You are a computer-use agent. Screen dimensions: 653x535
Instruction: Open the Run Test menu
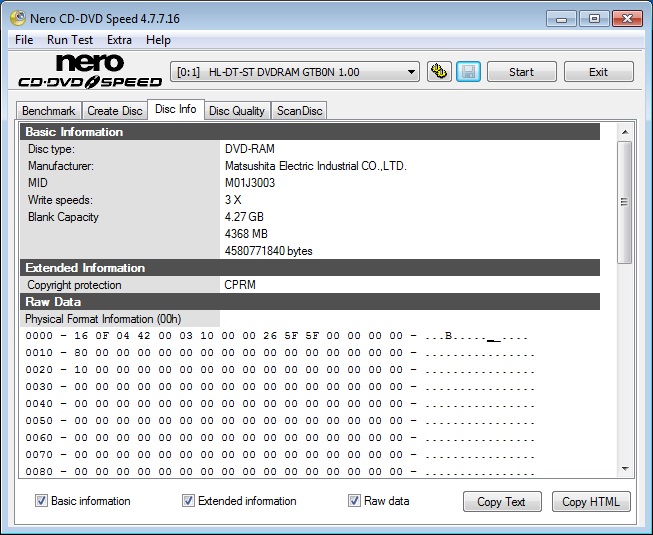point(70,40)
